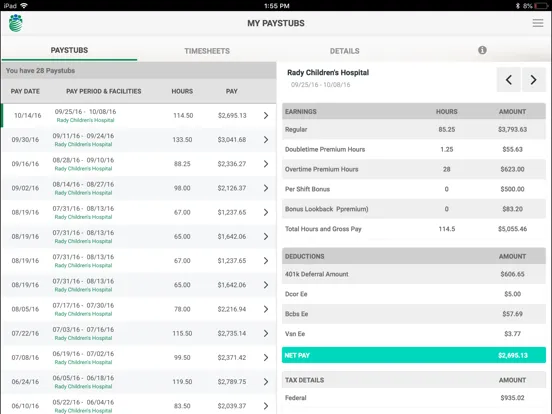This screenshot has width=552, height=414.
Task: Tap the battery indicator in status bar
Action: [x=541, y=6]
